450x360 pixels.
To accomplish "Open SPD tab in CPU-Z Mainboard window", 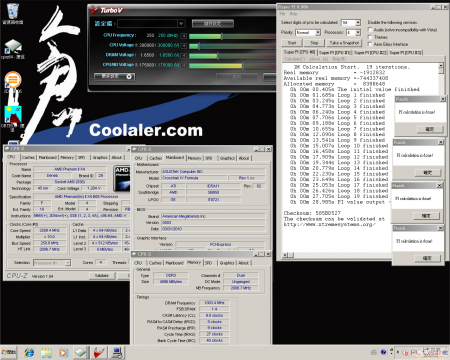I will pos(209,158).
